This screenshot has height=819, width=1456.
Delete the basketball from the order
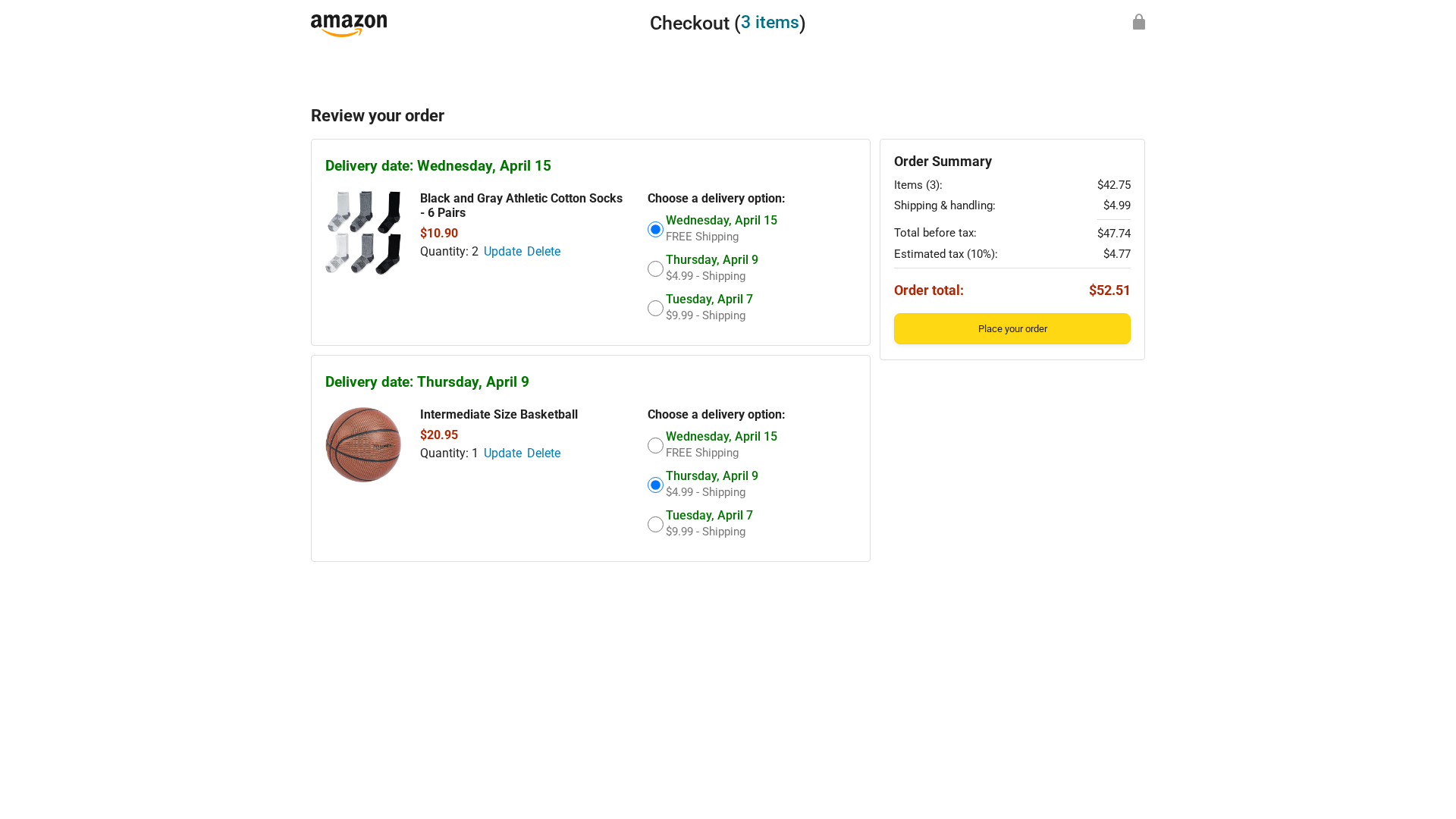tap(544, 453)
